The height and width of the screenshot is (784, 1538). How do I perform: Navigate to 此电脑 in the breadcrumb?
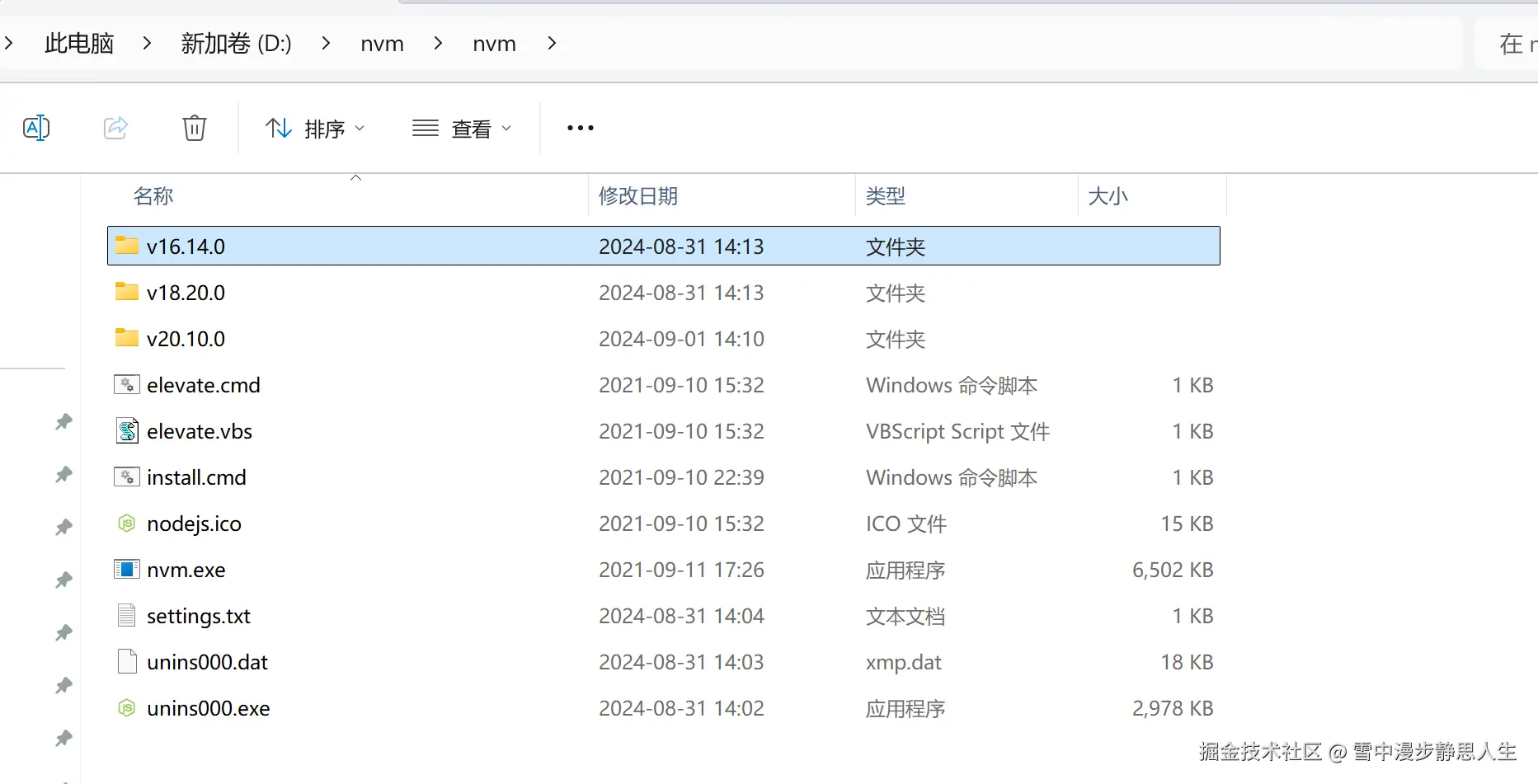pos(79,43)
